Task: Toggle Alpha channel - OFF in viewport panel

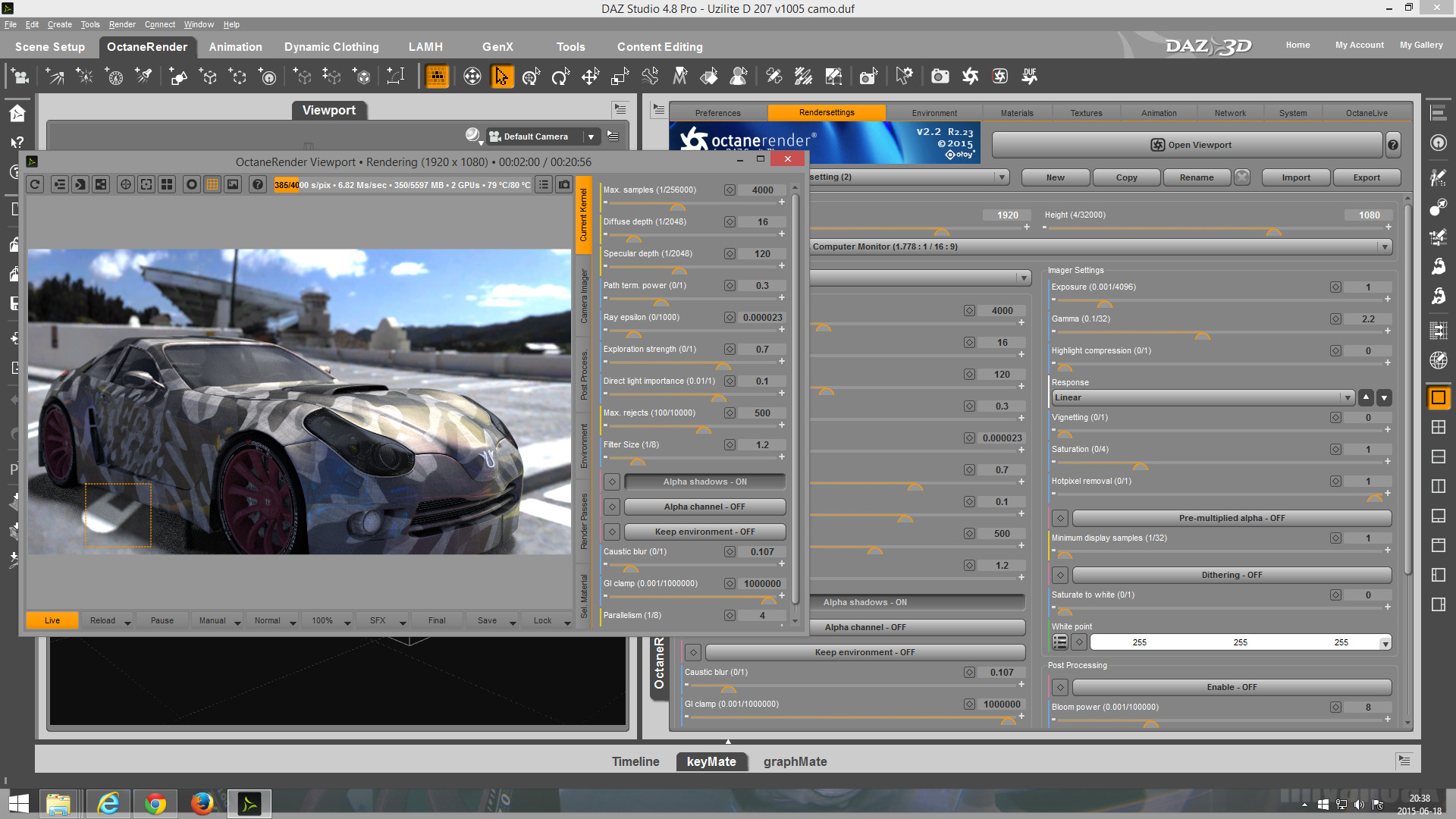Action: point(704,507)
